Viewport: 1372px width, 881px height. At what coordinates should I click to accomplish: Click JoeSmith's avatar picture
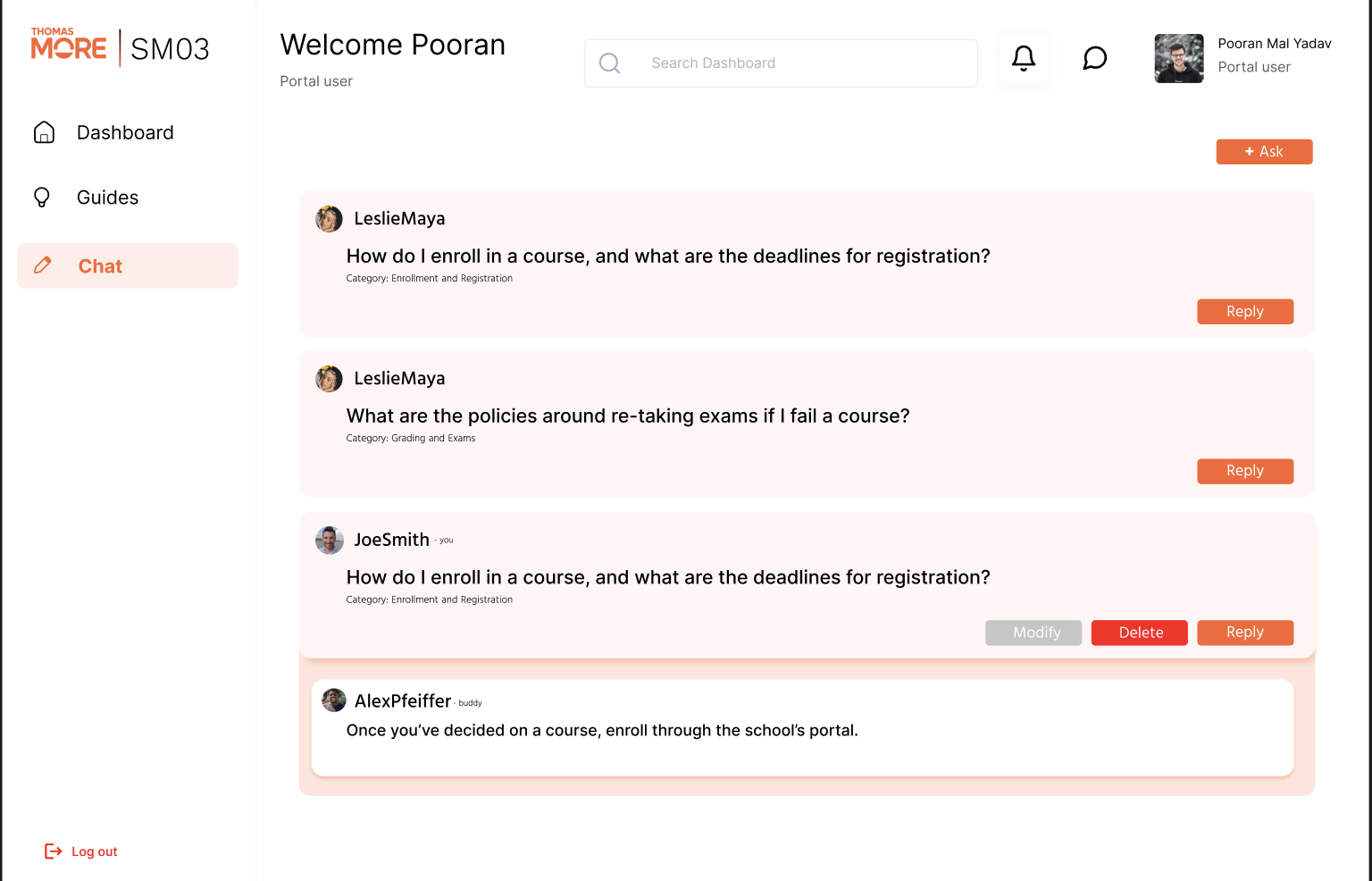[x=329, y=540]
